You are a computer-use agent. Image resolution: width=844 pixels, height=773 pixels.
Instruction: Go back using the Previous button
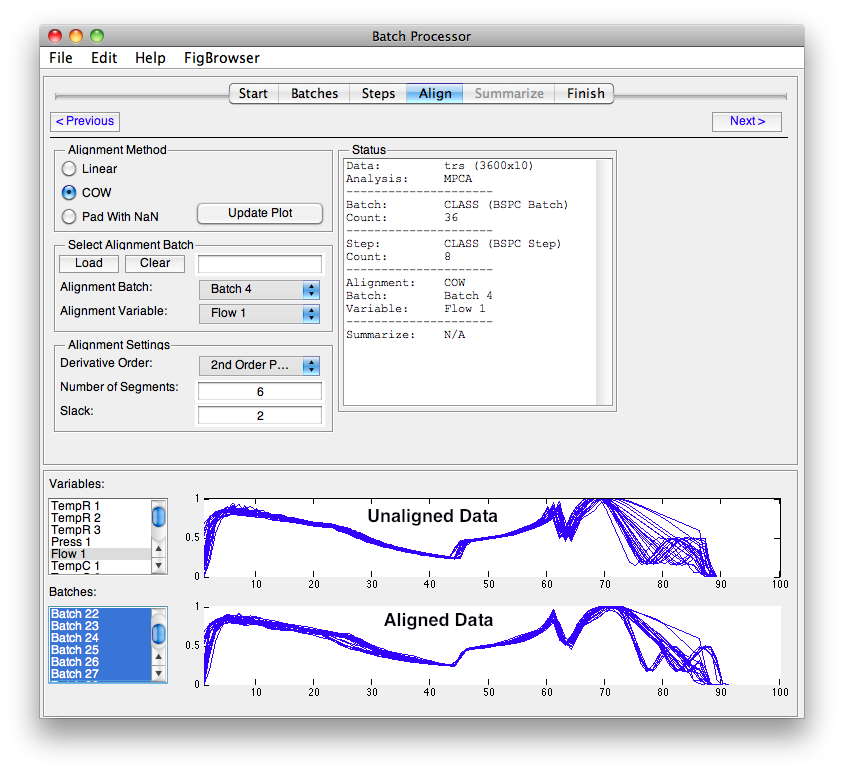(84, 121)
